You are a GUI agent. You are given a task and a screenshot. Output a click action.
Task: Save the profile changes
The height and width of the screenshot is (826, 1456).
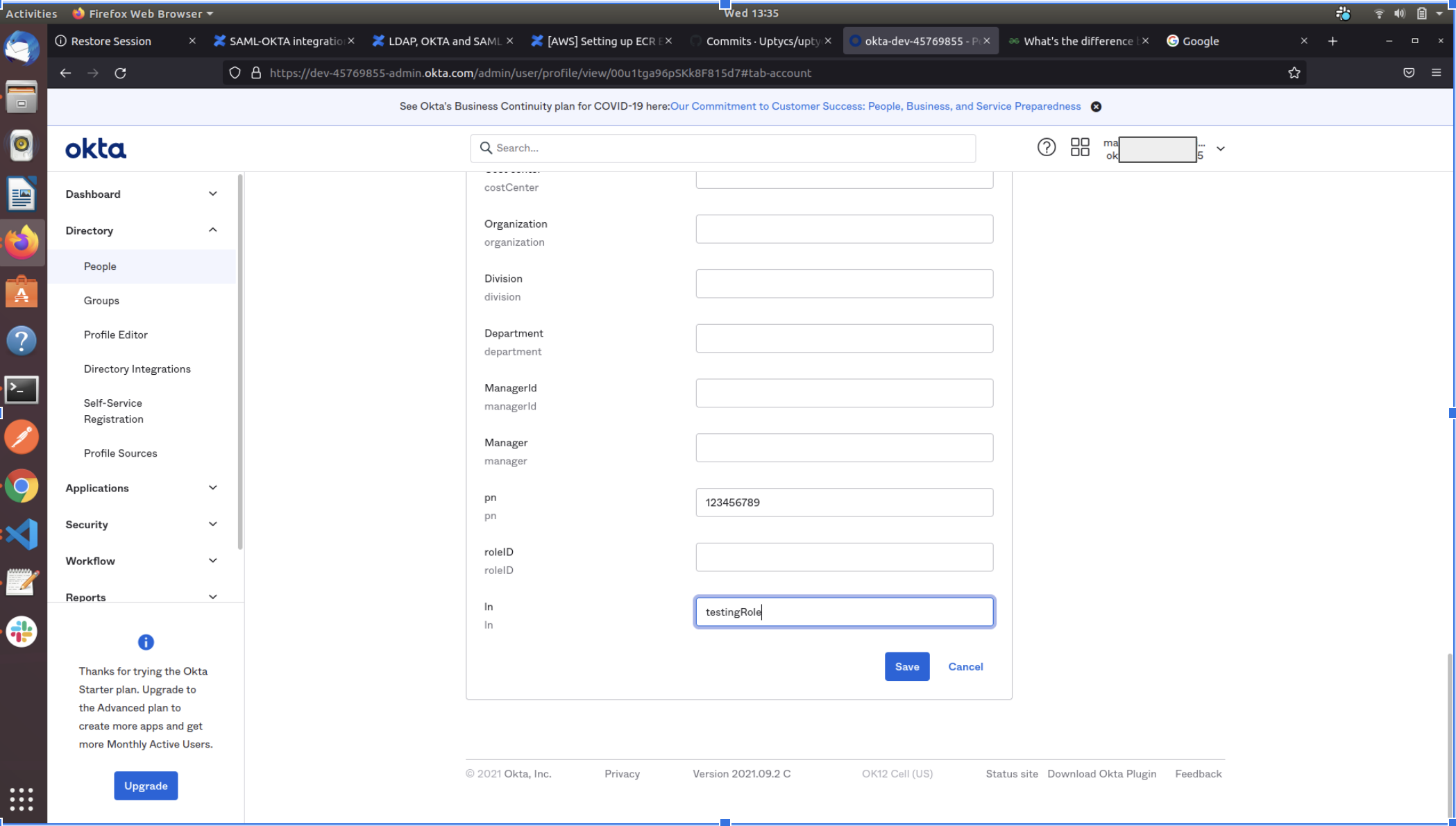pos(906,666)
